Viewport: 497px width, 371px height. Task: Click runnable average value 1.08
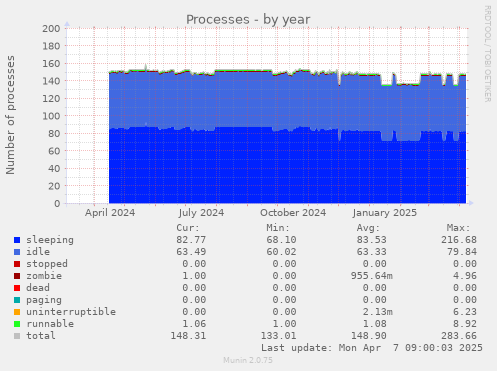(x=375, y=324)
